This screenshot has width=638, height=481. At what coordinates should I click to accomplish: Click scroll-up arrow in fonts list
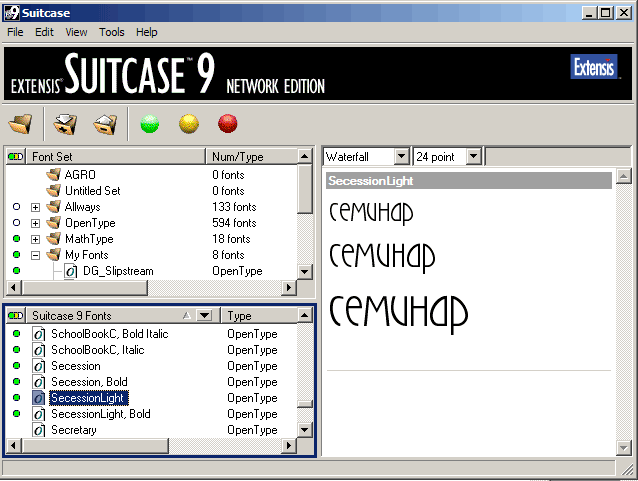(x=304, y=315)
